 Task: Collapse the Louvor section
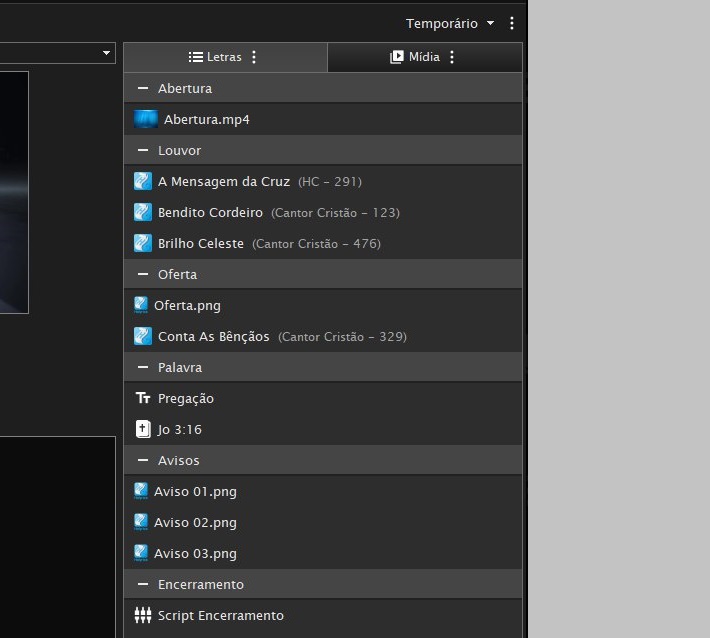(x=143, y=150)
